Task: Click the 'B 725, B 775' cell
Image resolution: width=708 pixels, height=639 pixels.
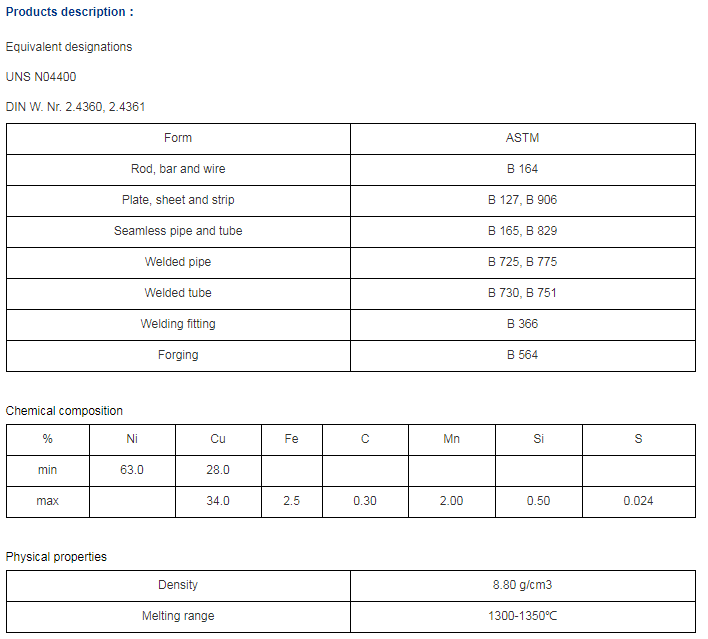Action: pos(522,262)
